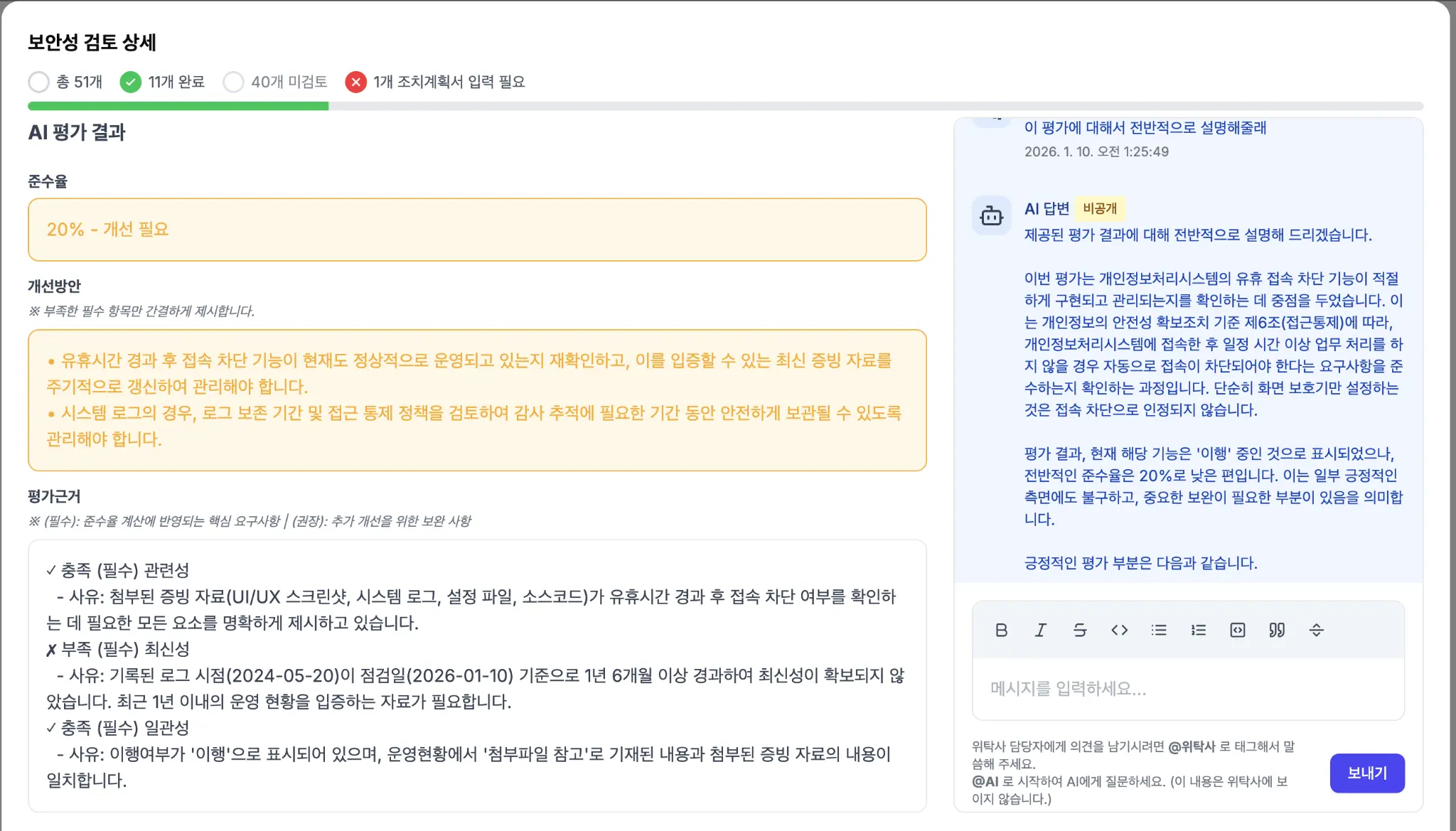Click the timestamp '2026. 1. 10. 오전 1:25:49'
This screenshot has width=1456, height=831.
1096,151
